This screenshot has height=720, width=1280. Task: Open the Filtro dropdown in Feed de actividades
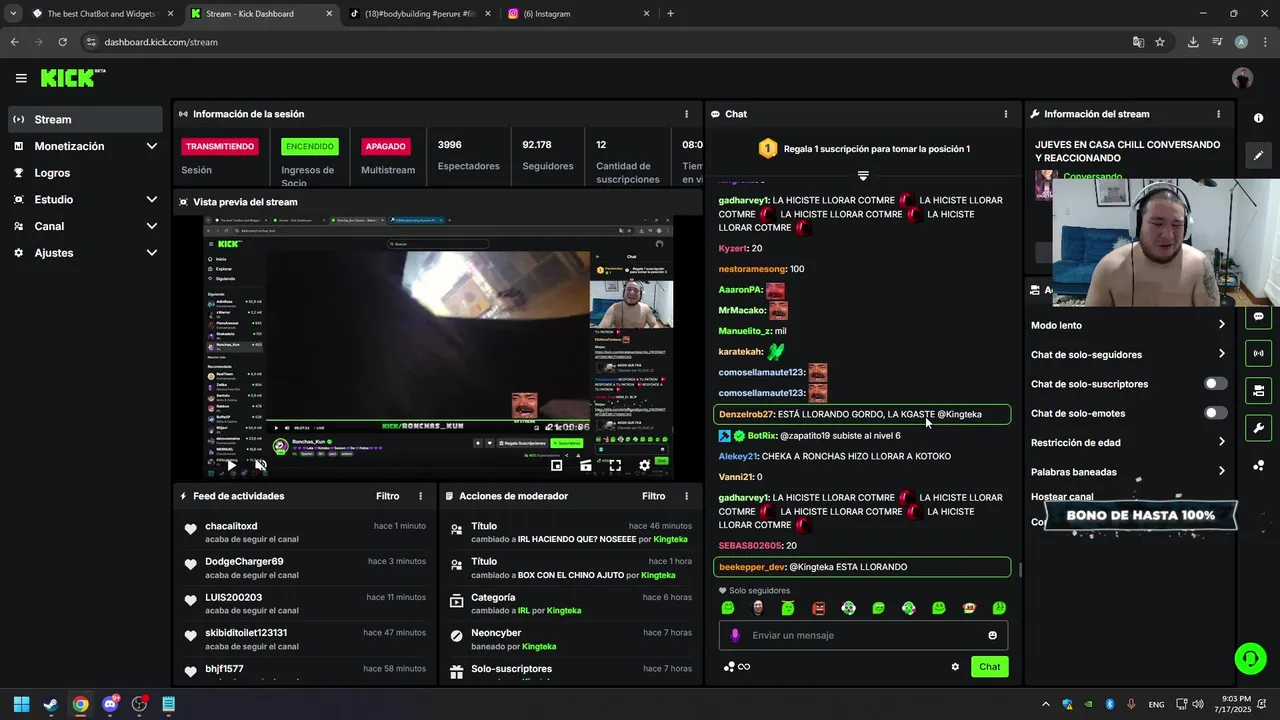(x=387, y=496)
